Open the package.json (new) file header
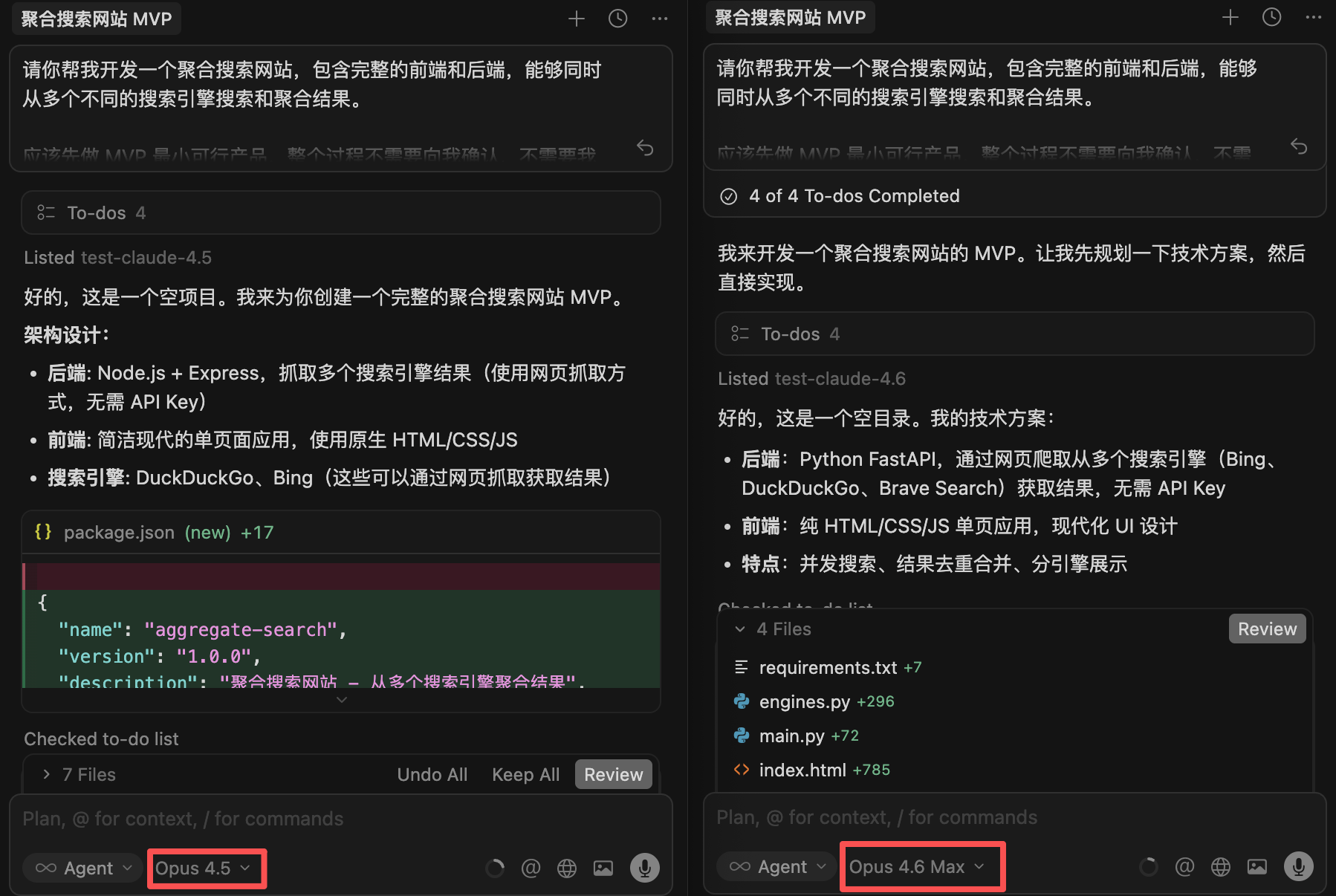1336x896 pixels. pos(341,532)
